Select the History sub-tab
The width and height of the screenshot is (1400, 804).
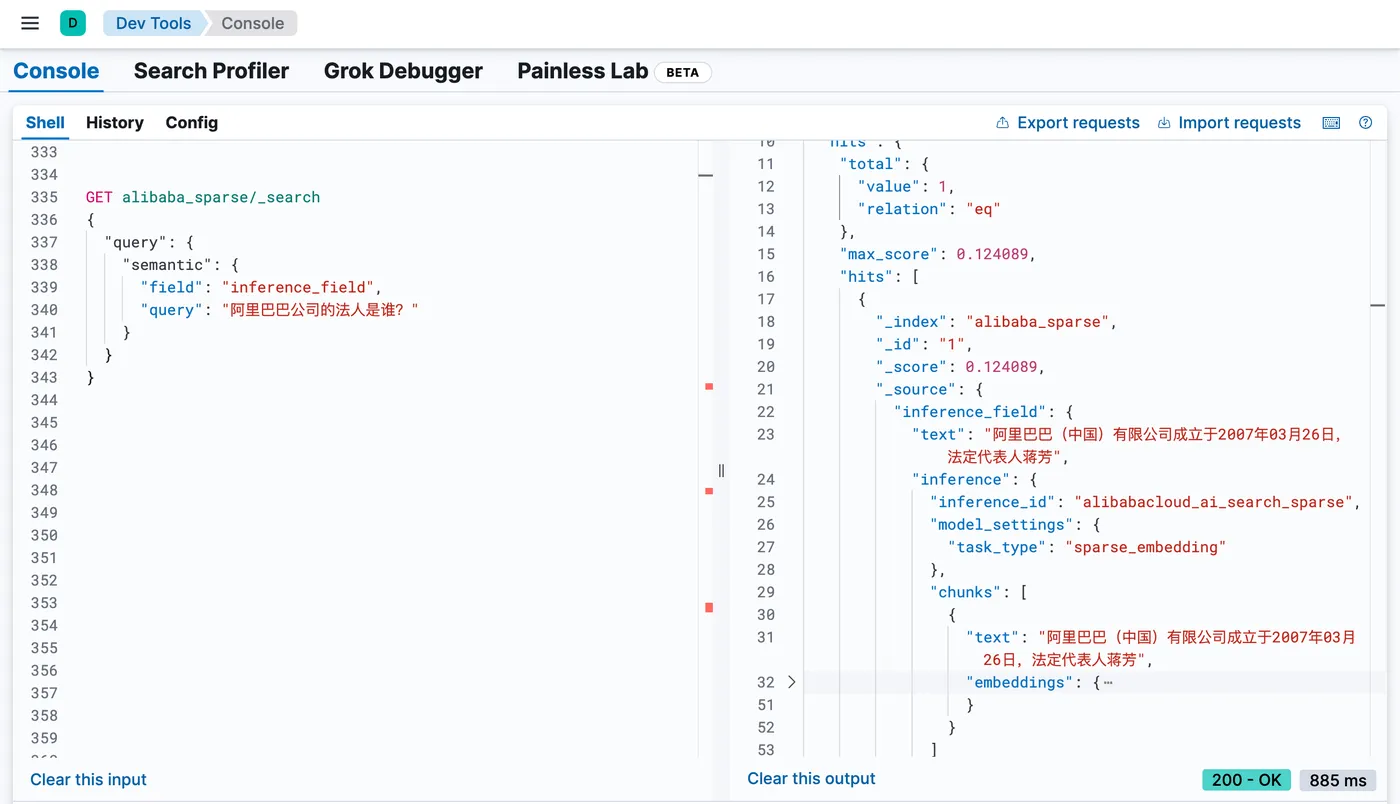[115, 123]
